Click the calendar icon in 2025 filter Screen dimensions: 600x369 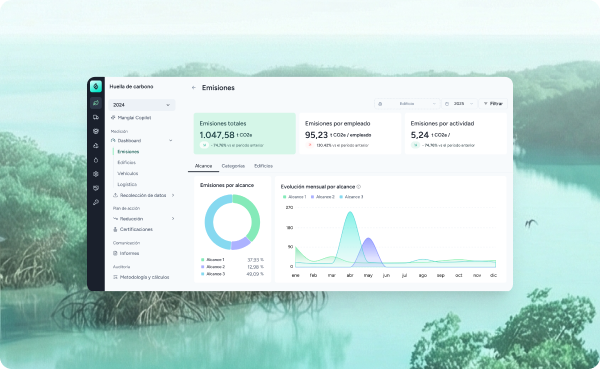(447, 104)
